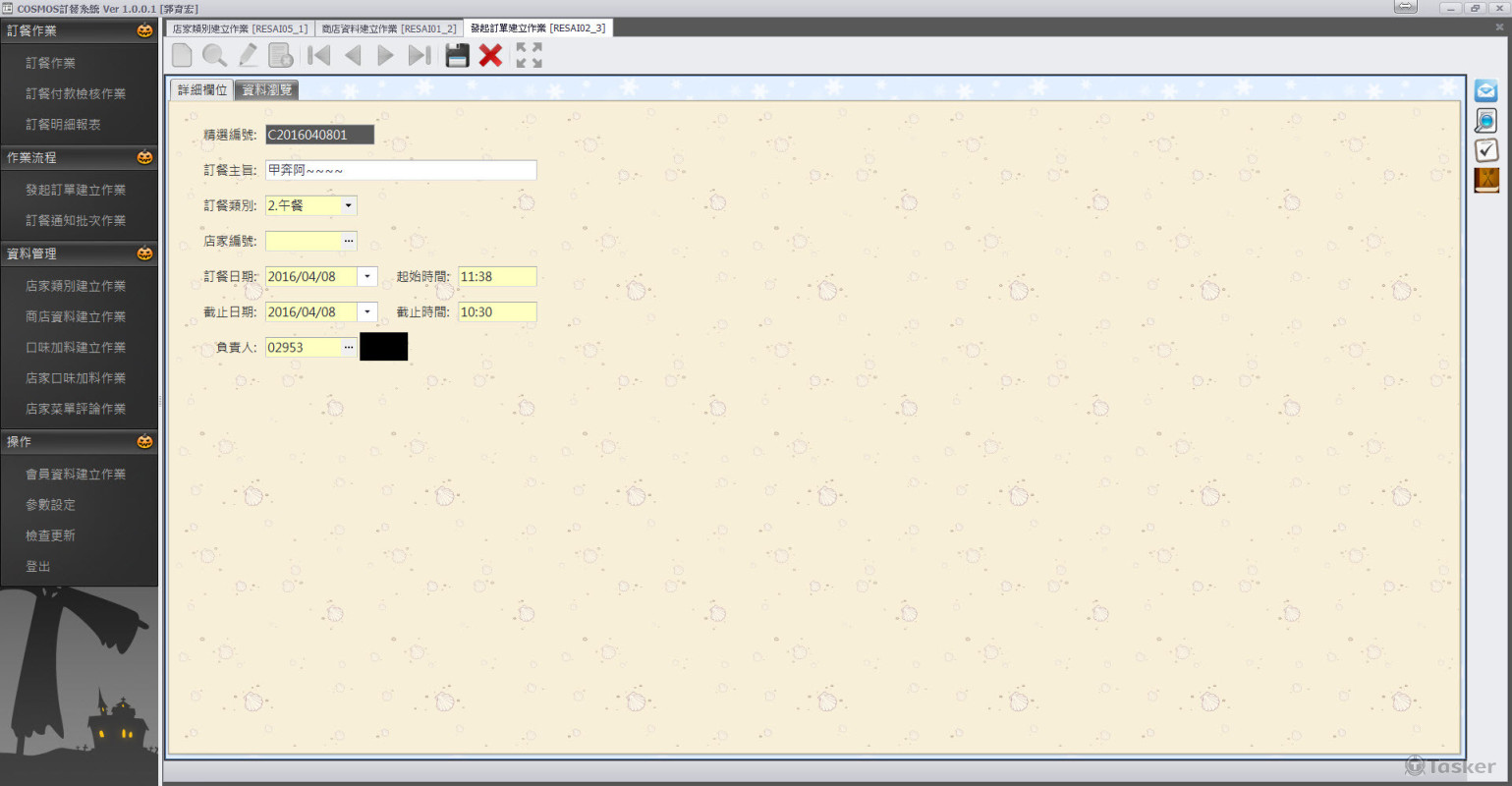Click the floppy disk save icon
Viewport: 1512px width, 786px height.
(x=457, y=55)
